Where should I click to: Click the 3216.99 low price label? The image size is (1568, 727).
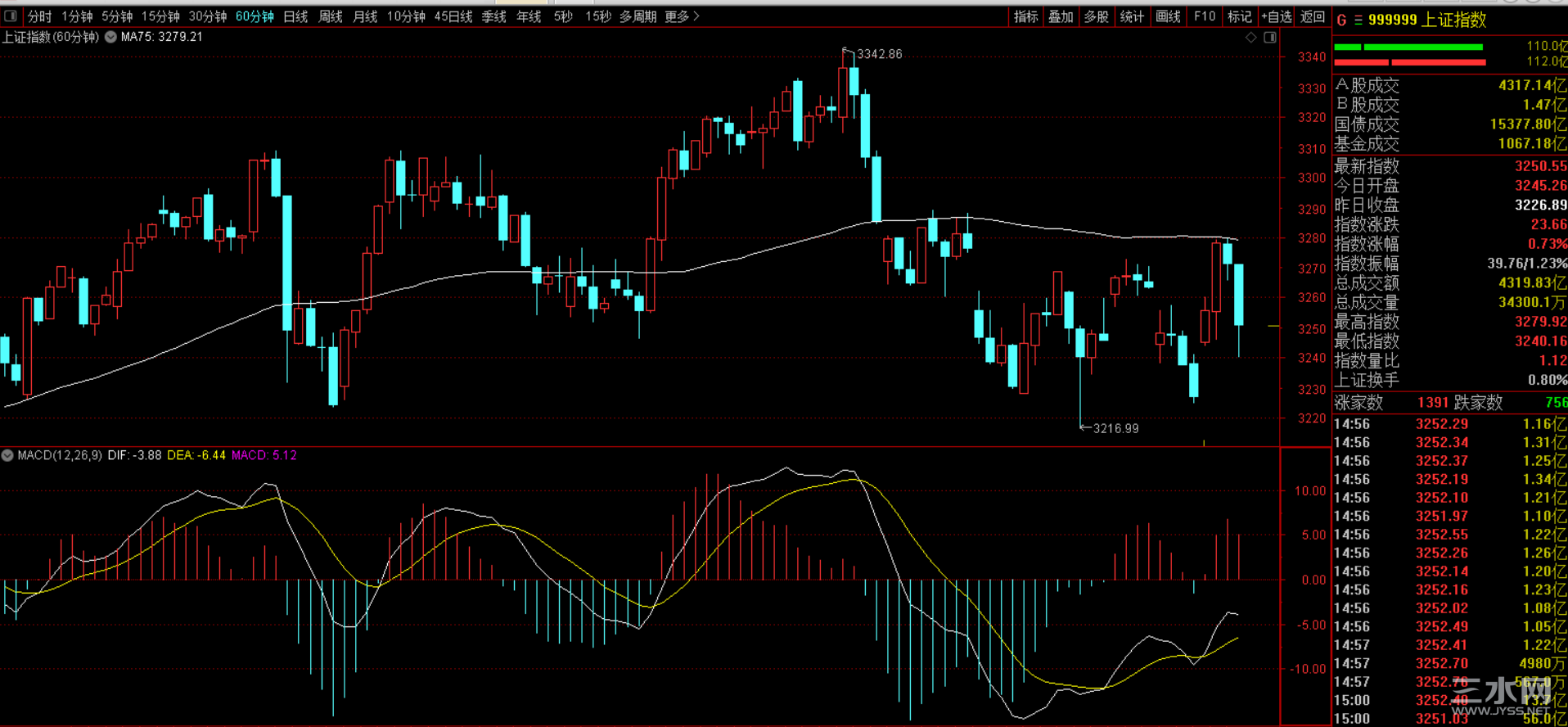tap(1115, 428)
